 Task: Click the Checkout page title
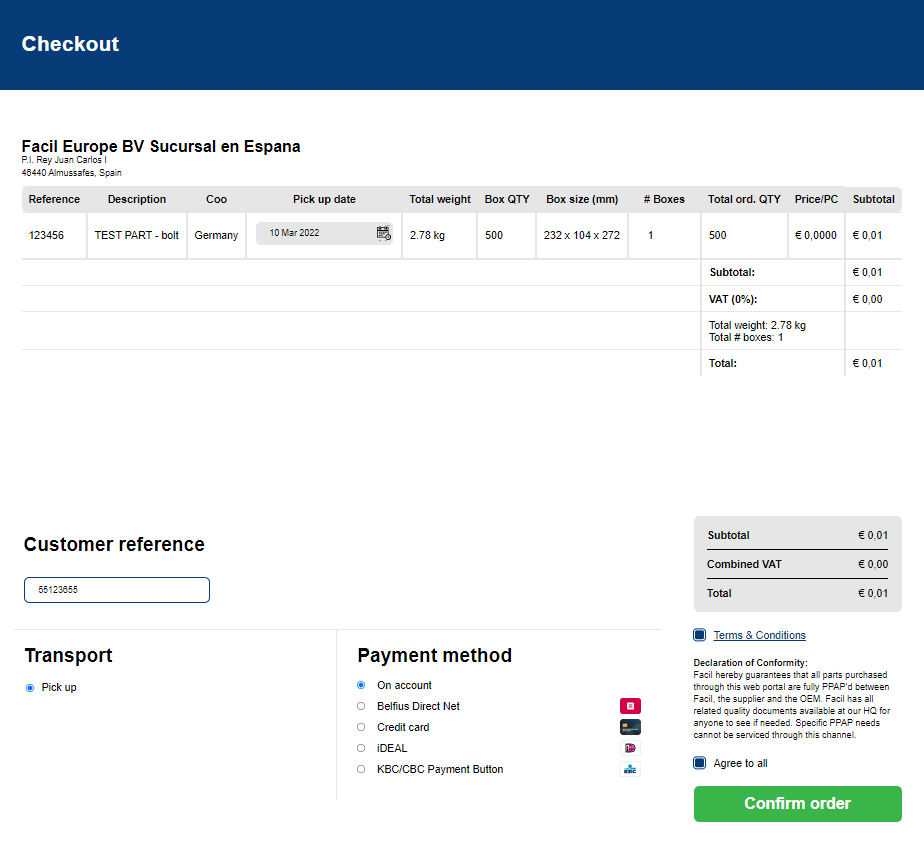70,44
